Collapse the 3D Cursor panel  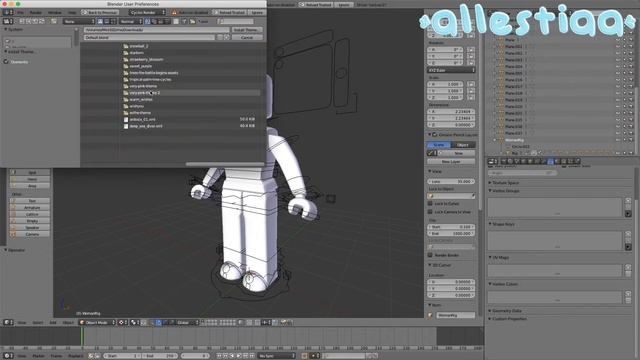click(x=429, y=265)
